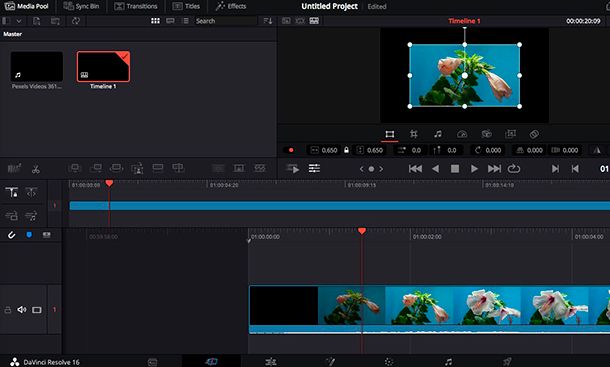Open the Fusion page at bottom
The width and height of the screenshot is (610, 367).
(x=330, y=362)
